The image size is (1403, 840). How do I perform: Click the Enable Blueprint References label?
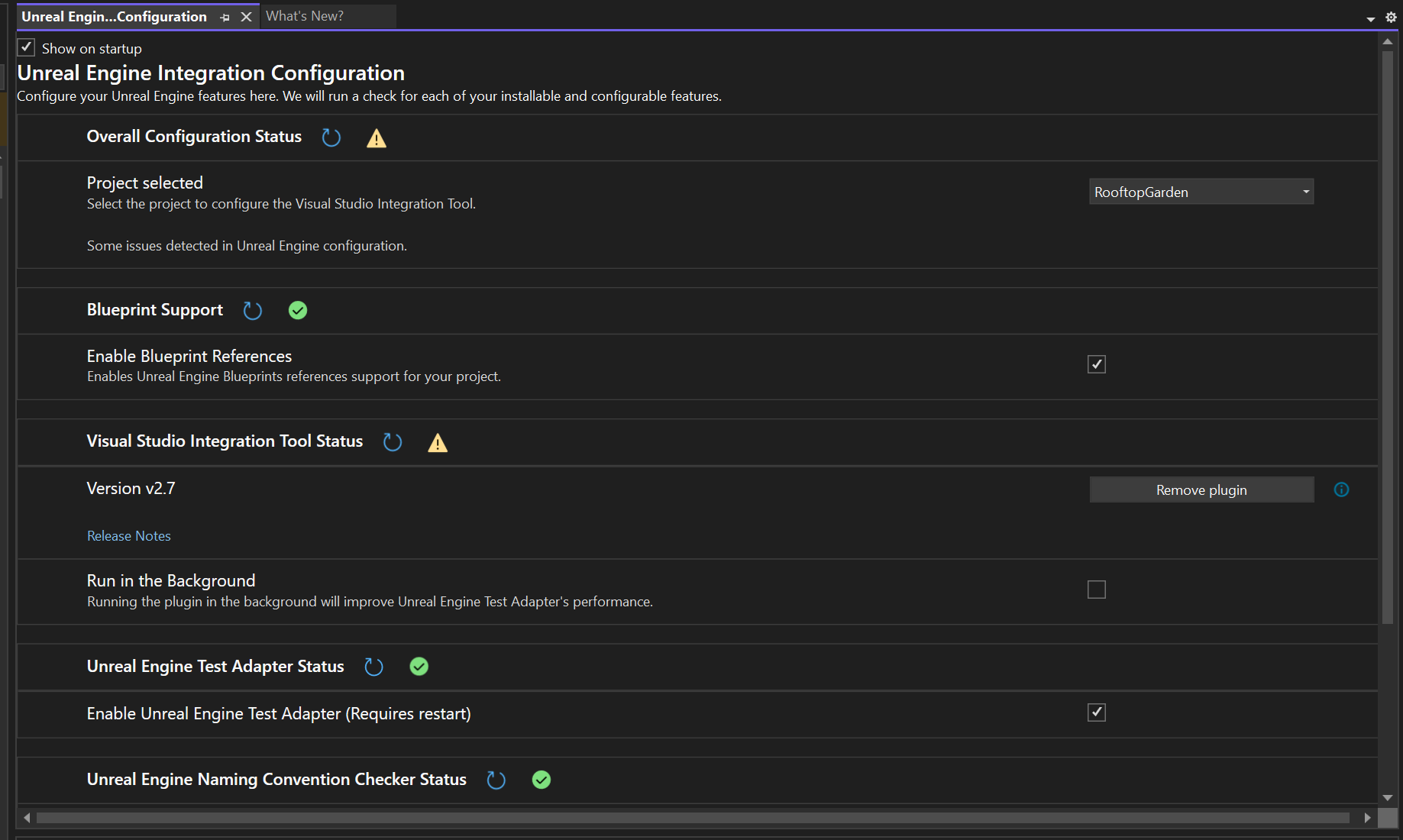point(189,357)
